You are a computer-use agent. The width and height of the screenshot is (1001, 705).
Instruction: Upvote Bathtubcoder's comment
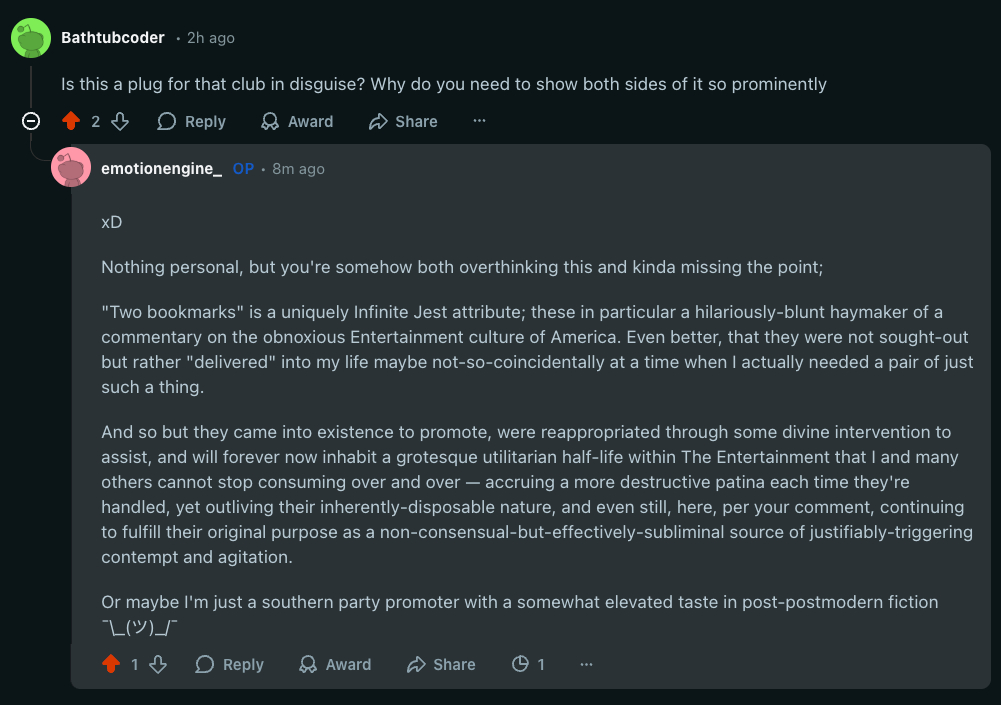coord(70,121)
